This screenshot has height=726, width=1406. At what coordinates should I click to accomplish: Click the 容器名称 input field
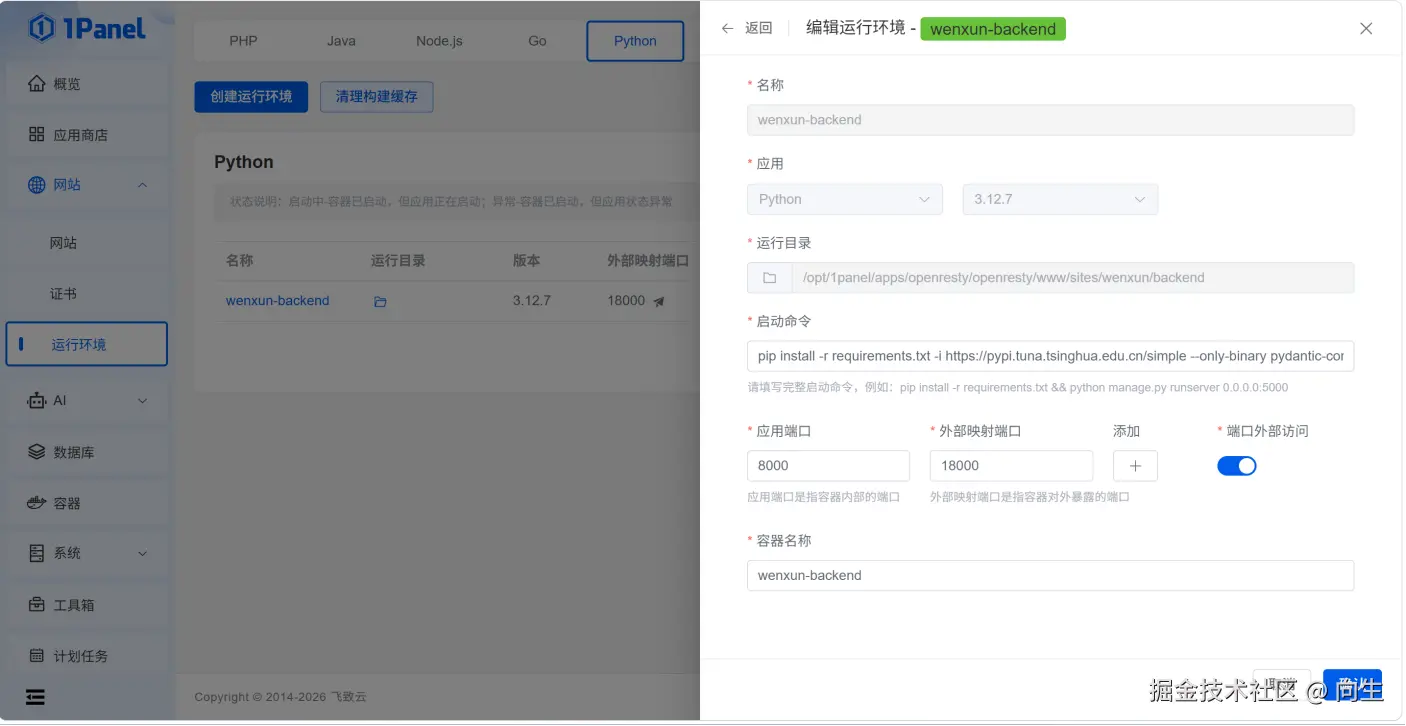coord(1050,575)
